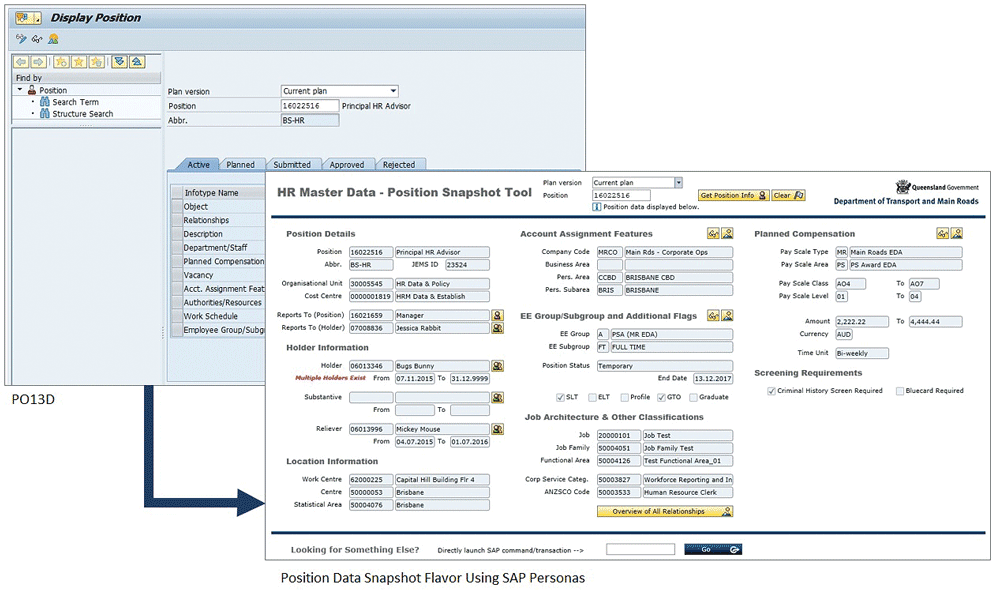This screenshot has height=590, width=1000.
Task: Click person icon beside Reports To (Position) Manager
Action: (497, 315)
